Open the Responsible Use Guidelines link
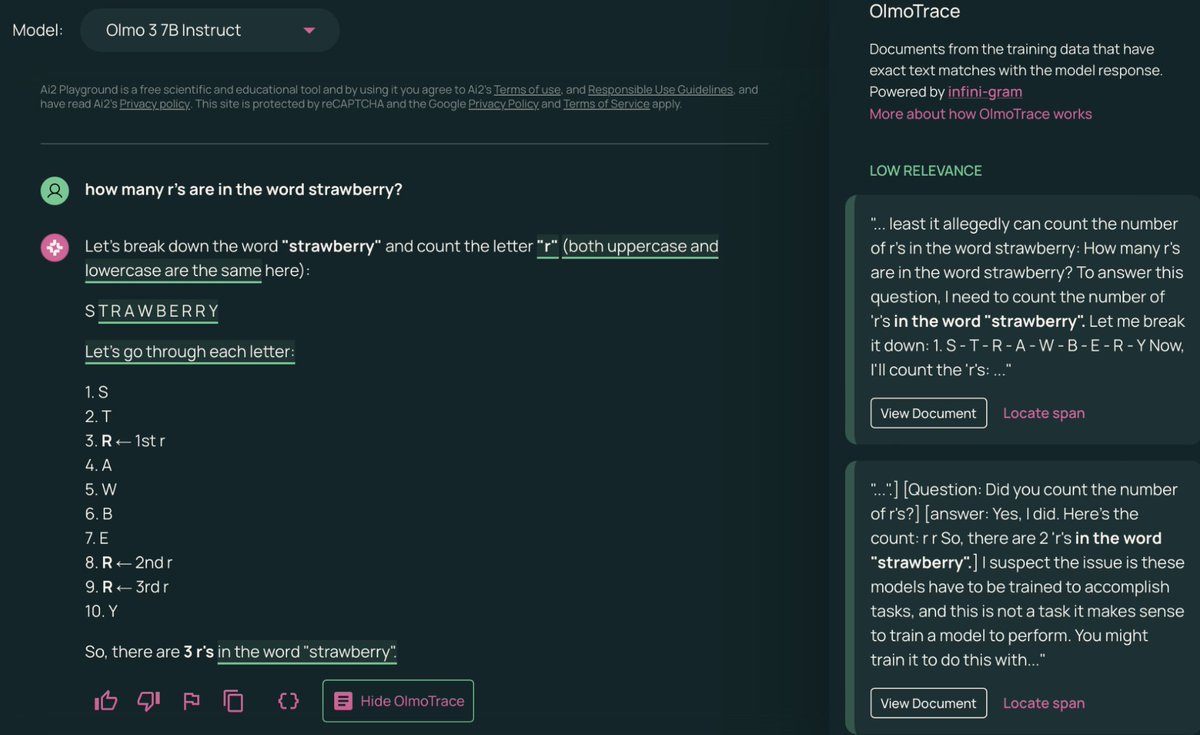 661,90
